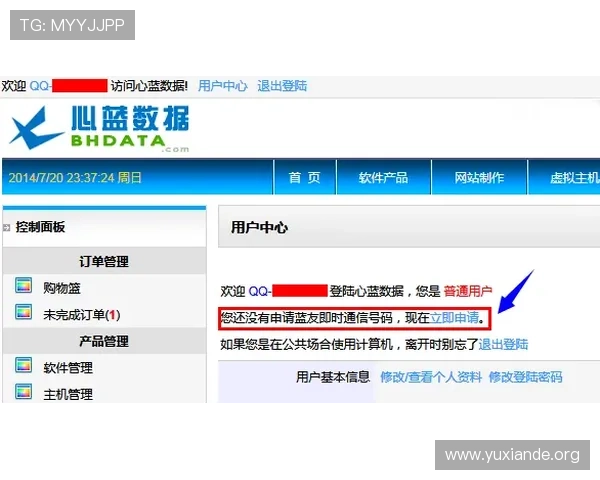
Task: Click the QQ username link in top bar
Action: (x=68, y=86)
